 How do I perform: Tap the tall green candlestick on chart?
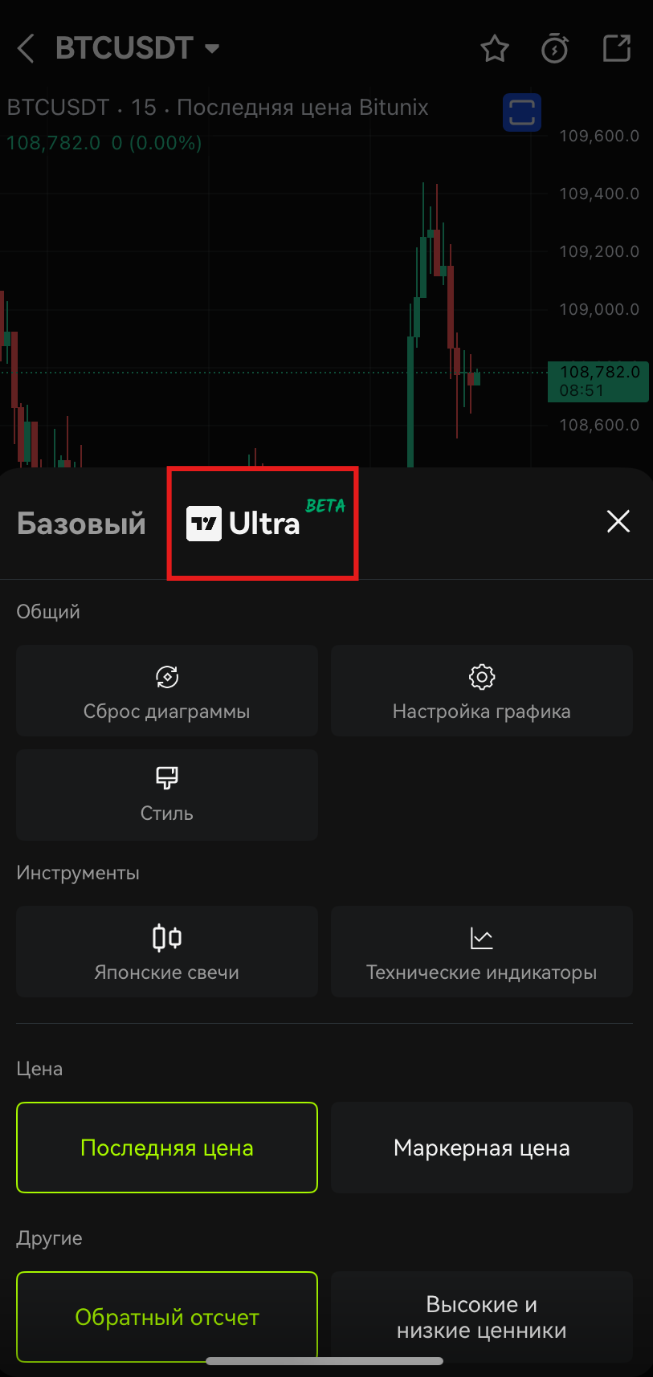tap(412, 400)
